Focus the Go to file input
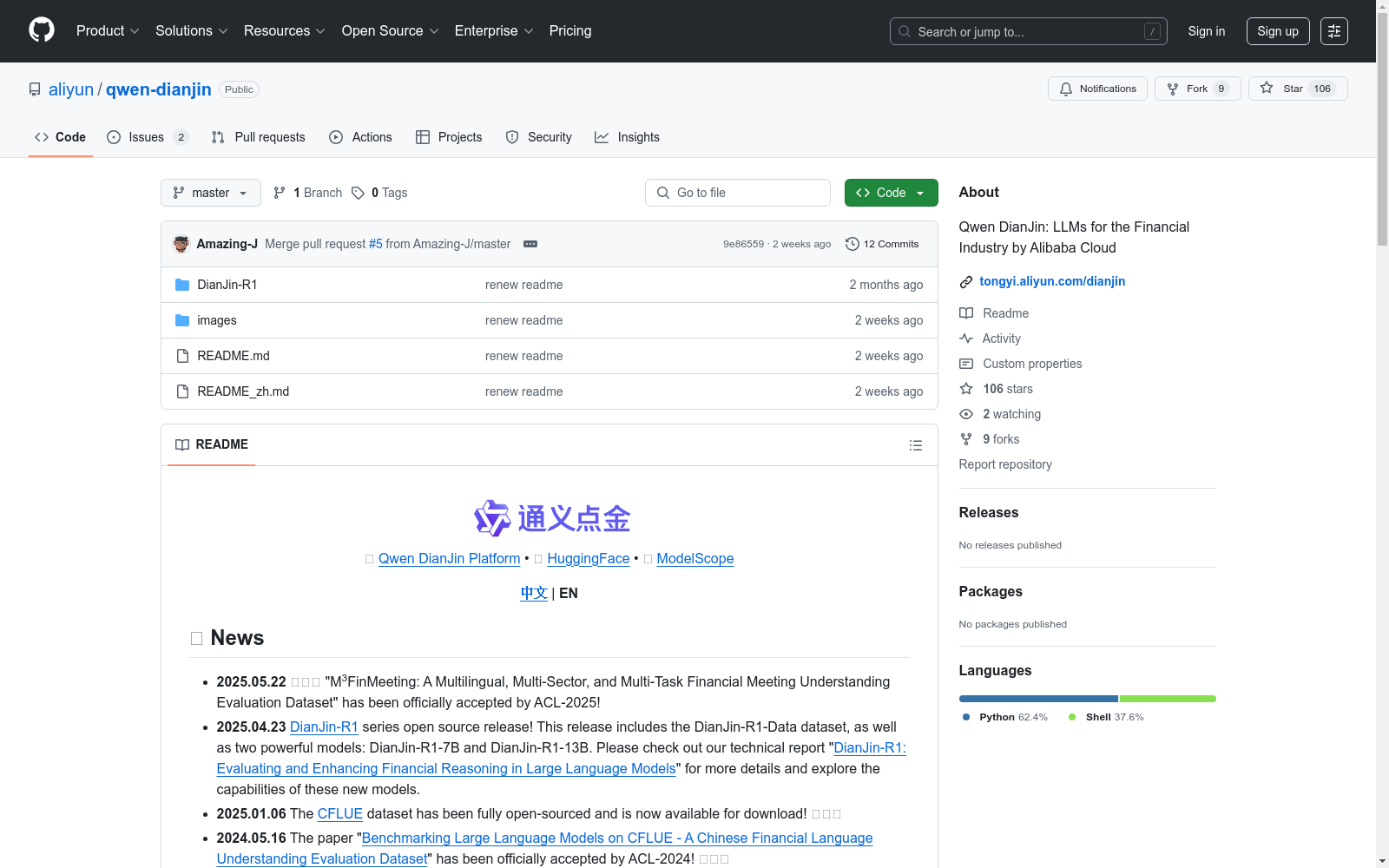The image size is (1389, 868). click(738, 193)
